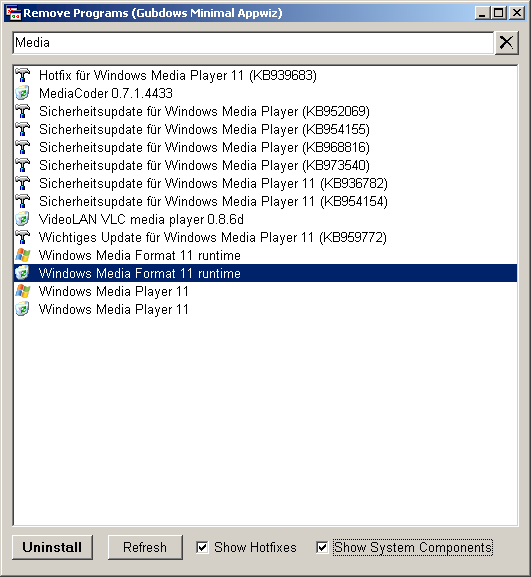Select Sicherheitsupdate für Windows Media Player 11 (KB936782)
This screenshot has width=531, height=577.
(x=265, y=183)
